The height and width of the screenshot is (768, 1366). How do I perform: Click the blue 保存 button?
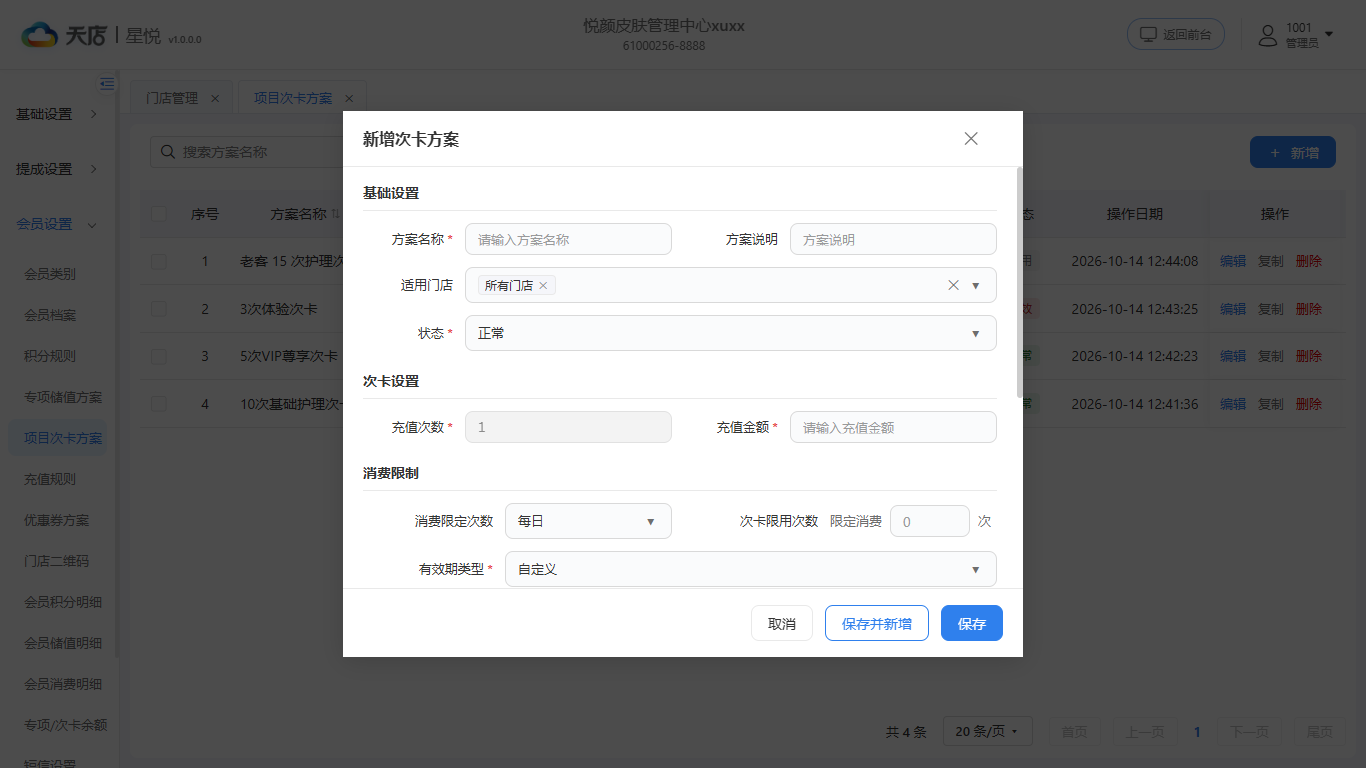(x=972, y=623)
